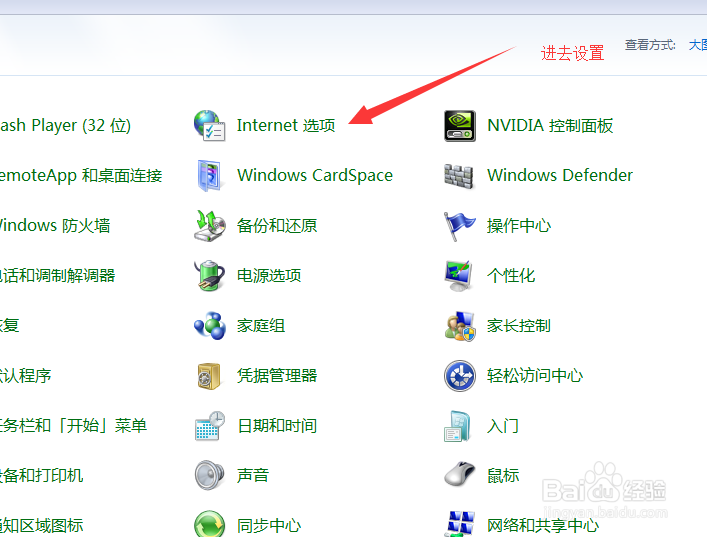707x537 pixels.
Task: Click the 同步中心 label
Action: (x=269, y=525)
